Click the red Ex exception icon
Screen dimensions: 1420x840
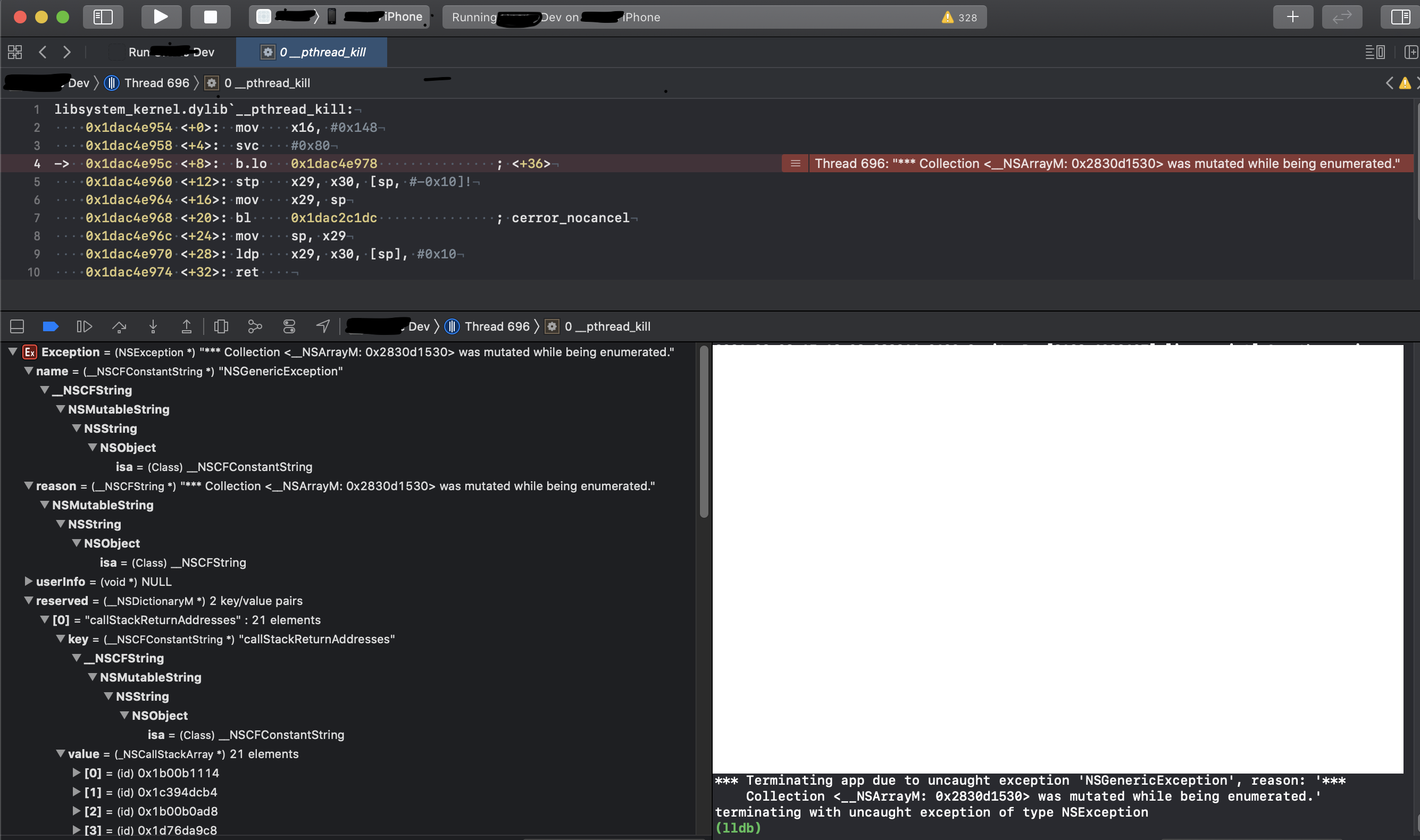point(29,352)
